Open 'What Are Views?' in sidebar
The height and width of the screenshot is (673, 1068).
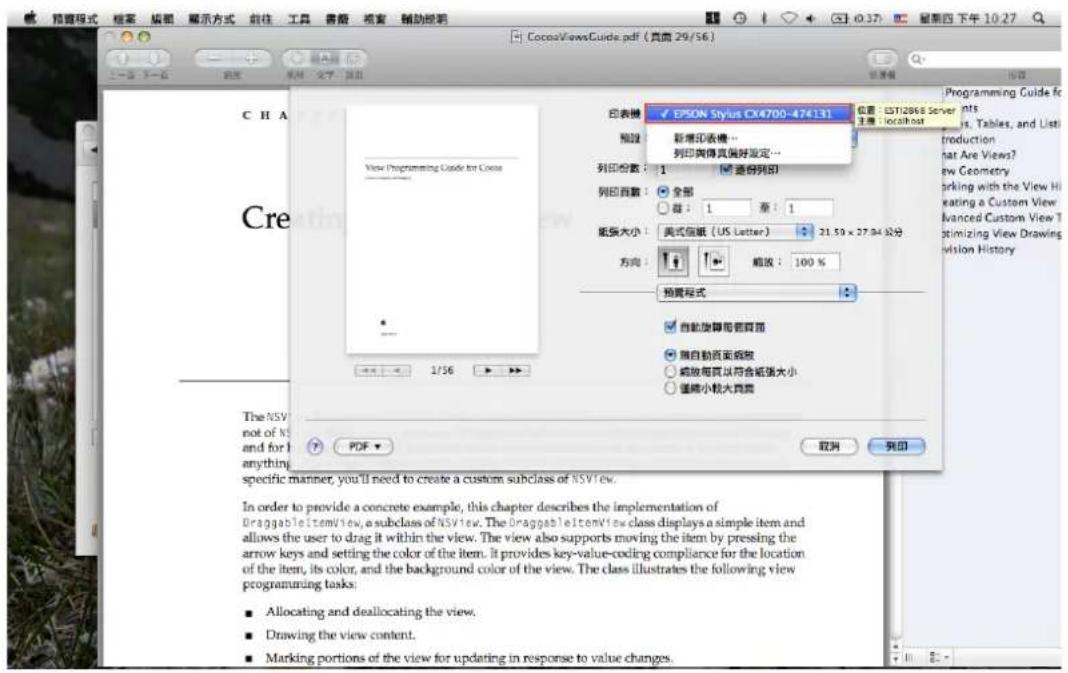pos(978,155)
